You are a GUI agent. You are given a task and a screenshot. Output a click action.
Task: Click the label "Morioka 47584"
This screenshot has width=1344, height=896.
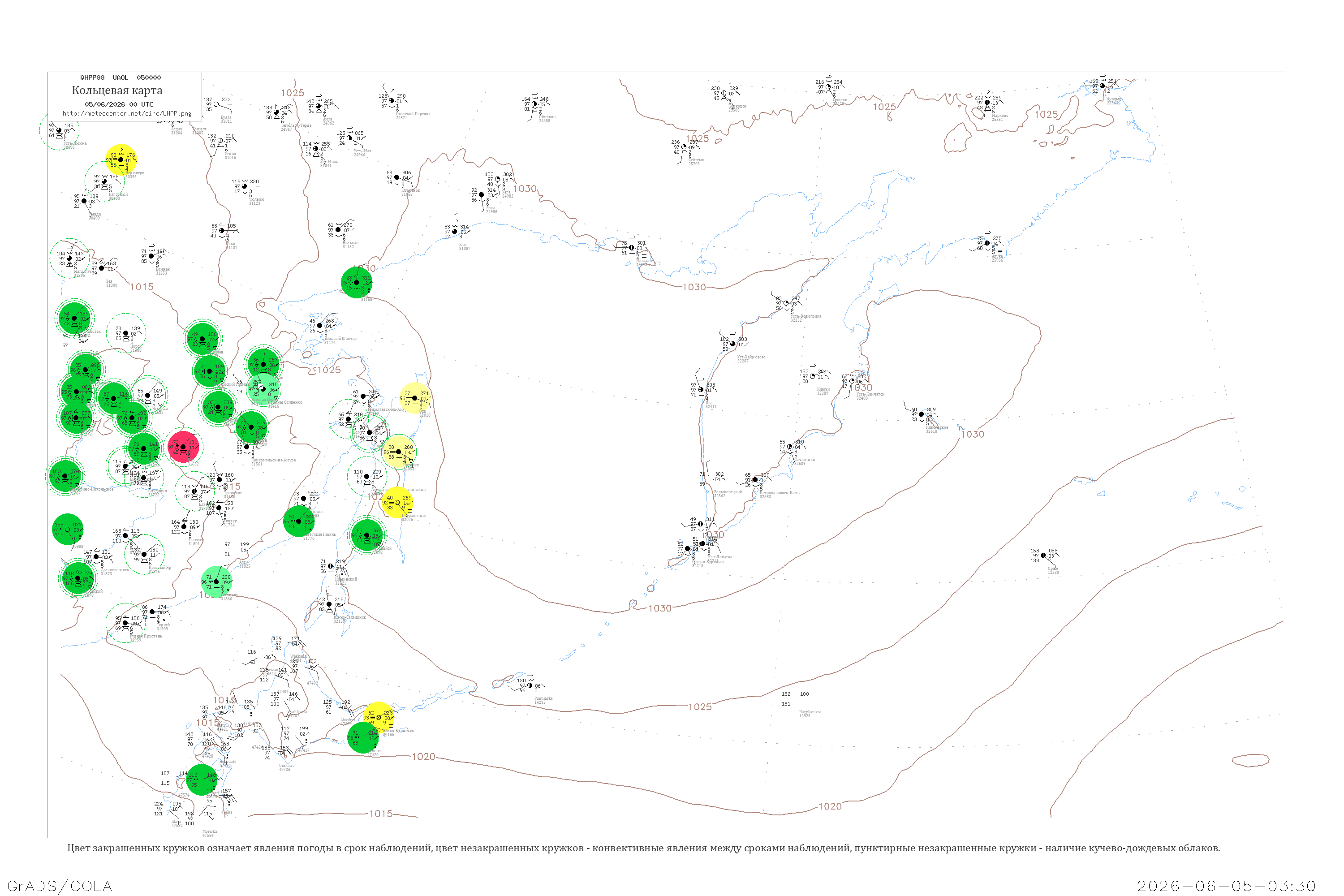(x=209, y=834)
